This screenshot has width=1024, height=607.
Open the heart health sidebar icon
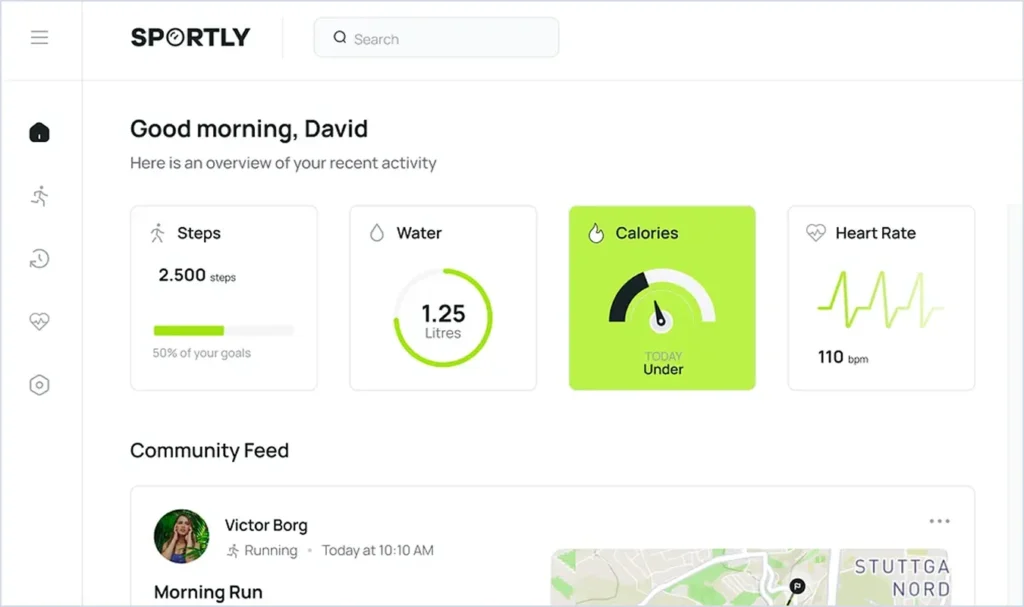pyautogui.click(x=39, y=322)
